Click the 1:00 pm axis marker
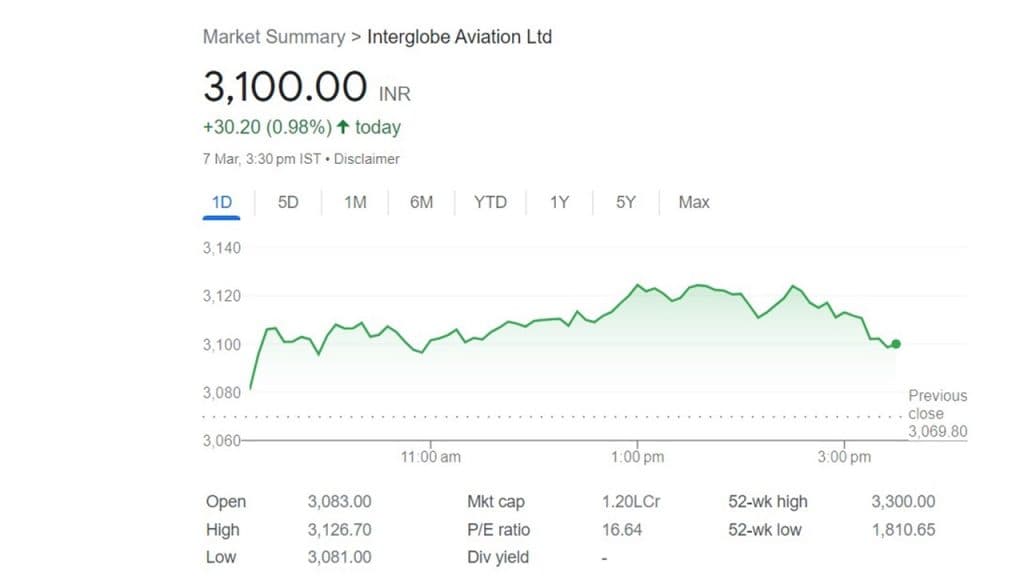Viewport: 1024px width, 576px height. click(637, 457)
